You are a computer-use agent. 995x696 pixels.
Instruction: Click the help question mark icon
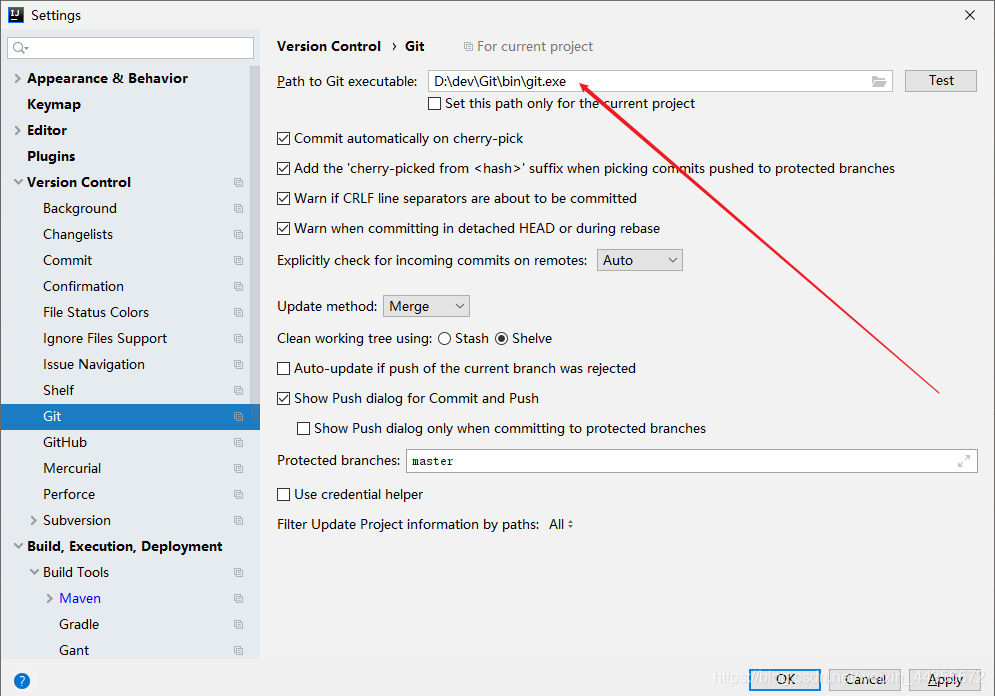pyautogui.click(x=22, y=681)
